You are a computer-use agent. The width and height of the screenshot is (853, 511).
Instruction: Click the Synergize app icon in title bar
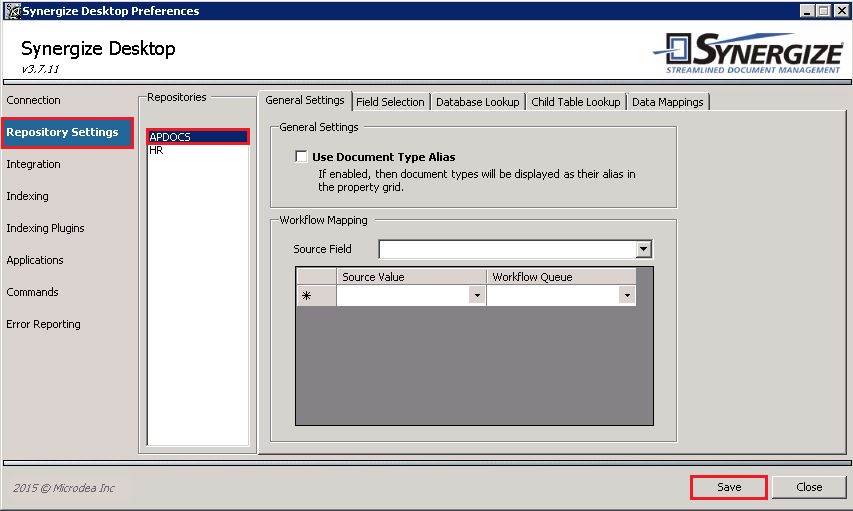[x=13, y=11]
